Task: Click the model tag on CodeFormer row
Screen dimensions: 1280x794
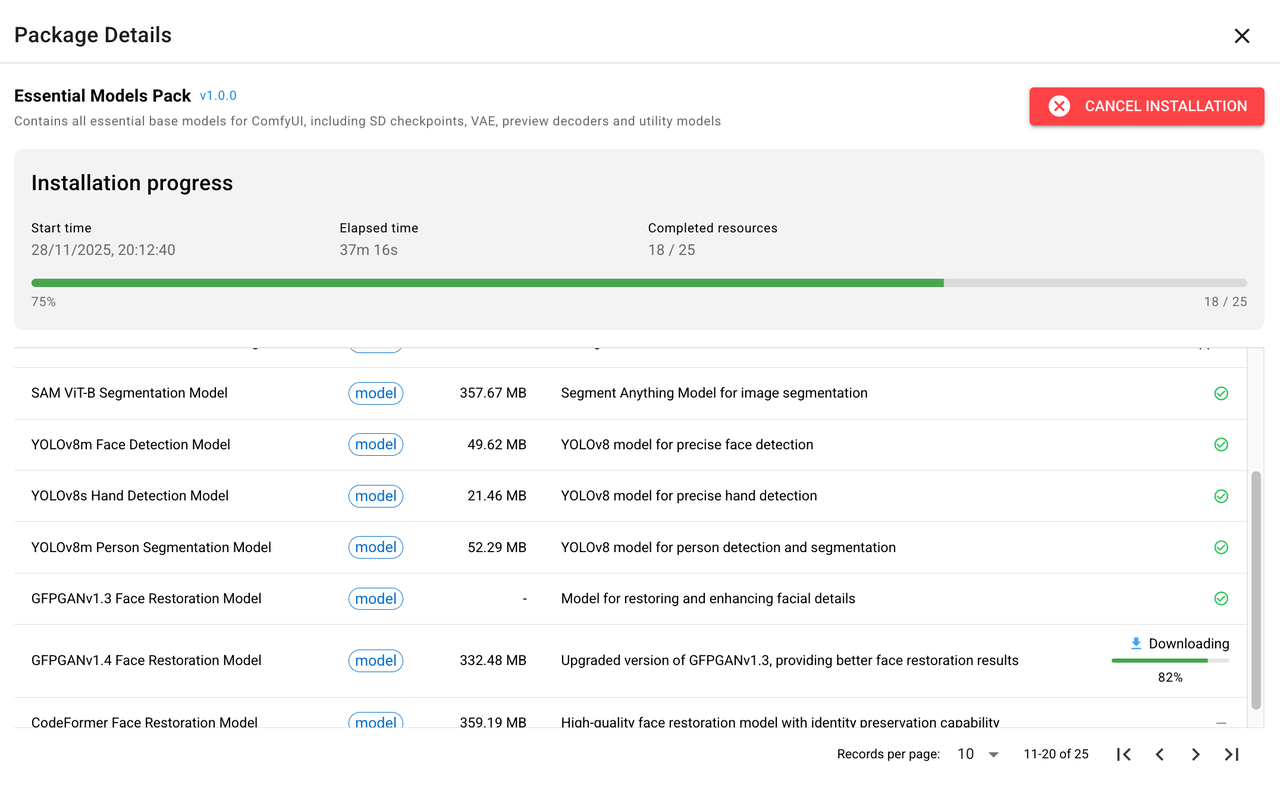Action: point(375,722)
